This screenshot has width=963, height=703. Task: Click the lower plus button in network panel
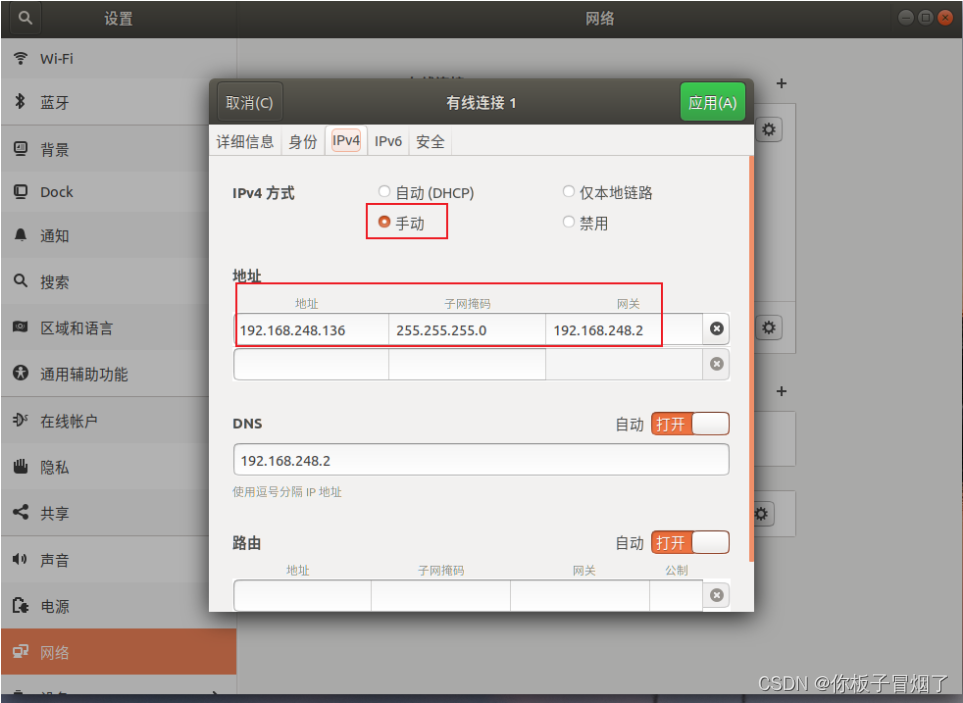[781, 391]
